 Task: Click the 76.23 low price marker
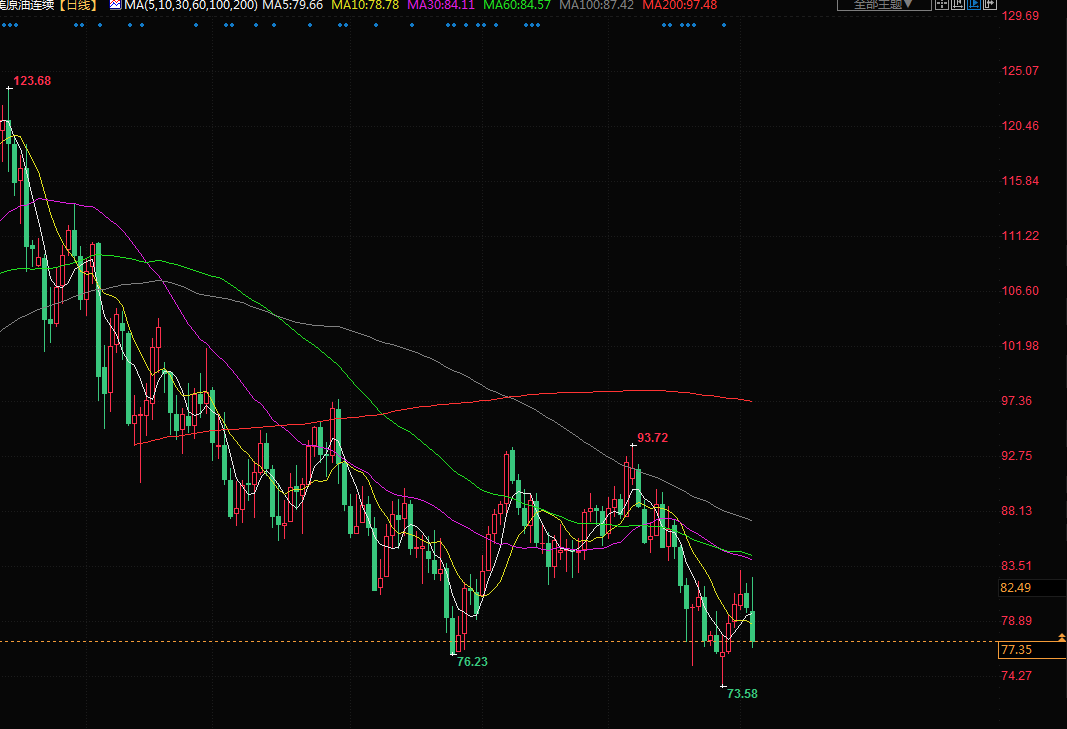click(472, 662)
